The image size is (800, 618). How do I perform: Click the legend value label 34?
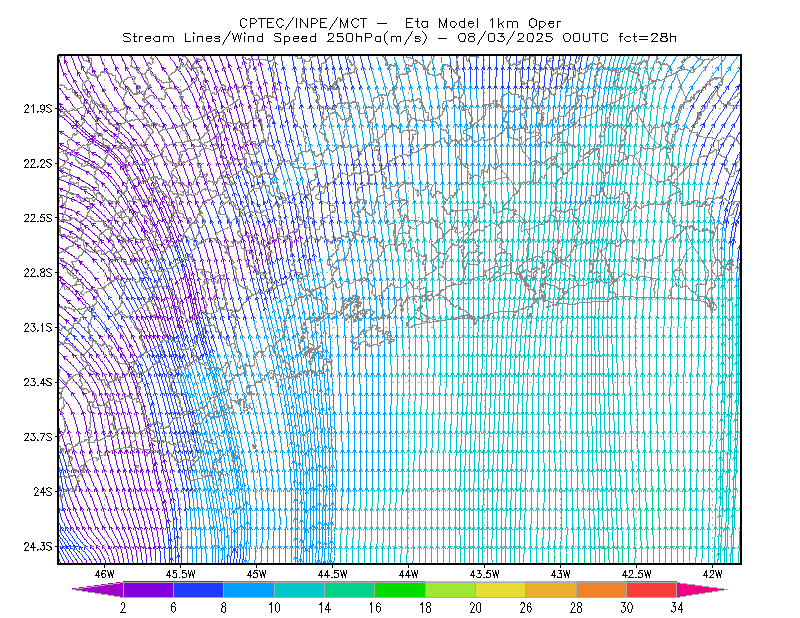(677, 608)
